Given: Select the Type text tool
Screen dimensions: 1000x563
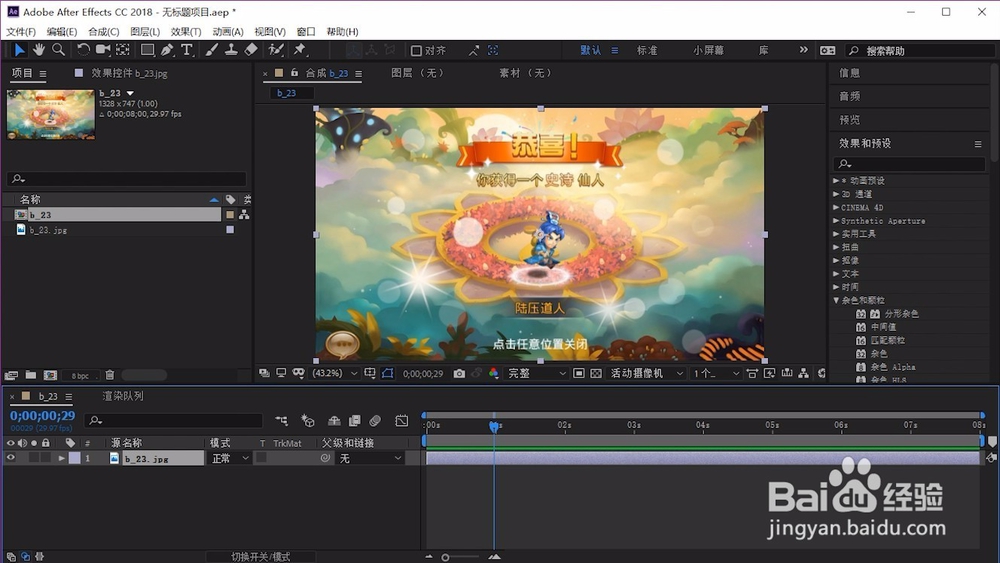Looking at the screenshot, I should tap(187, 50).
